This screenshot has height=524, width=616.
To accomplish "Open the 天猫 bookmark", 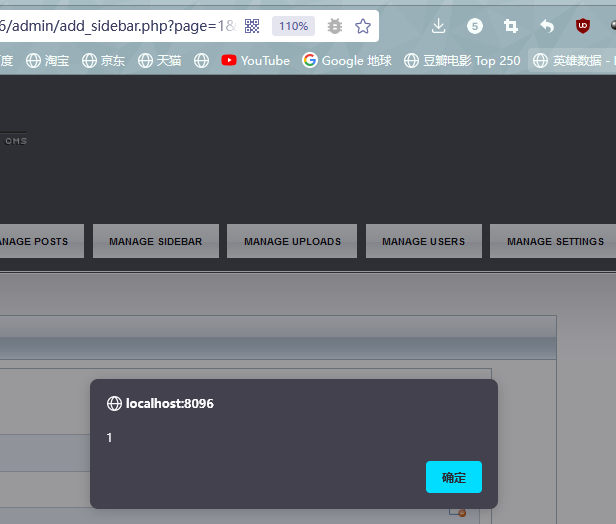I will coord(160,60).
